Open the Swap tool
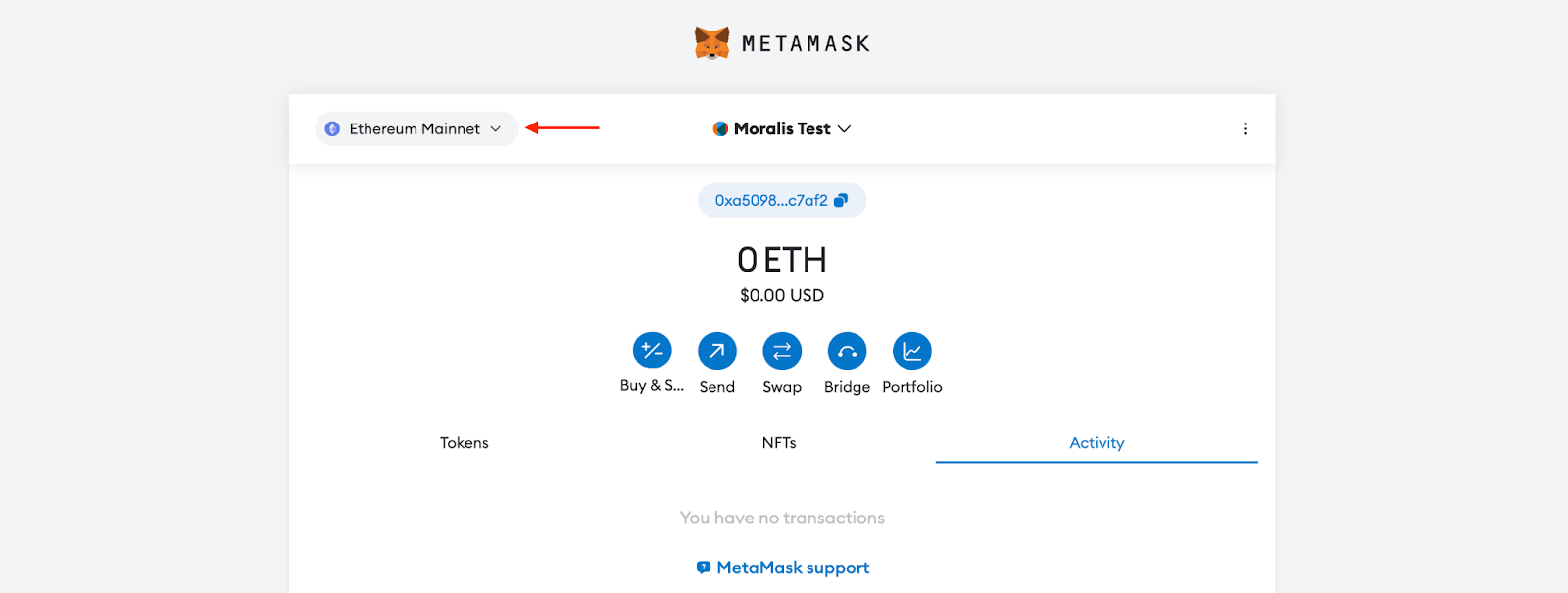The height and width of the screenshot is (593, 1568). pos(781,353)
